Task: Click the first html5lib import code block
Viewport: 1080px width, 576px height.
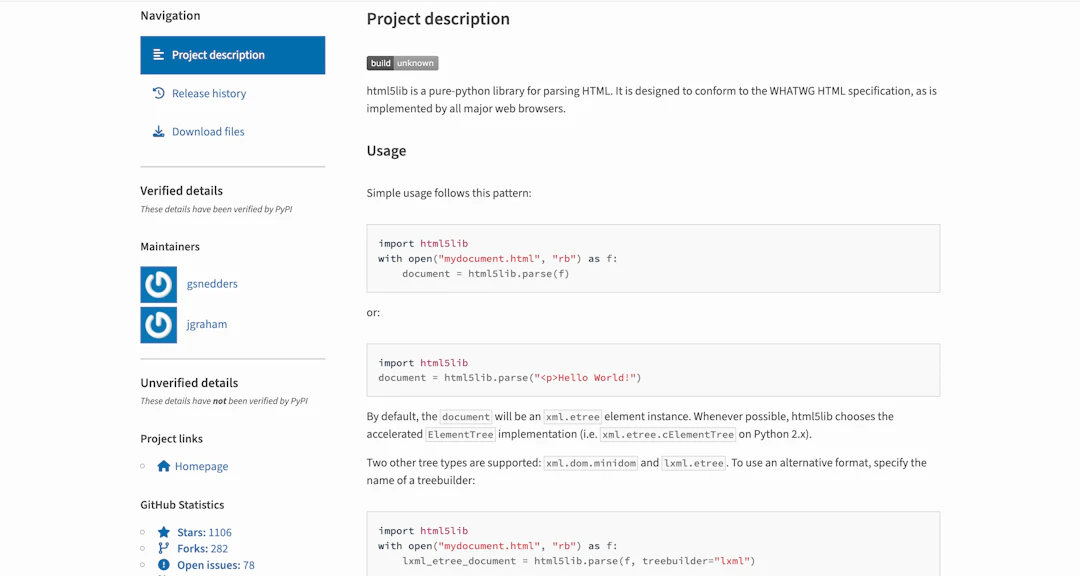Action: coord(653,258)
